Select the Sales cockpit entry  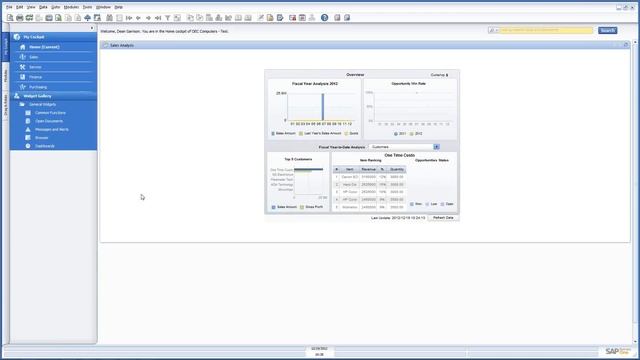[33, 57]
